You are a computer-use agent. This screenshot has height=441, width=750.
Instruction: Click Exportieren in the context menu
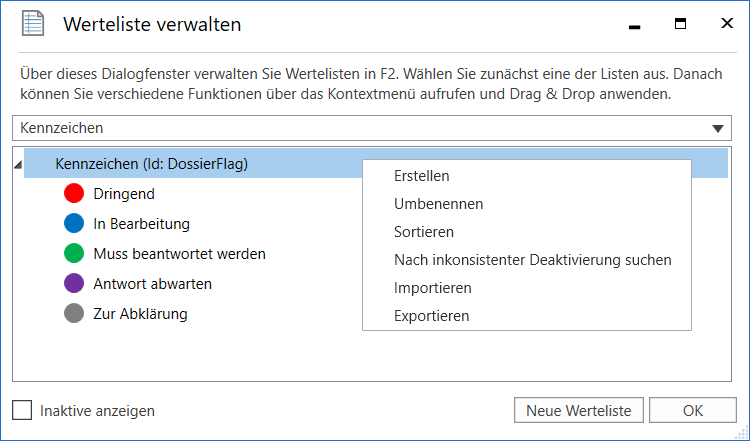(431, 316)
